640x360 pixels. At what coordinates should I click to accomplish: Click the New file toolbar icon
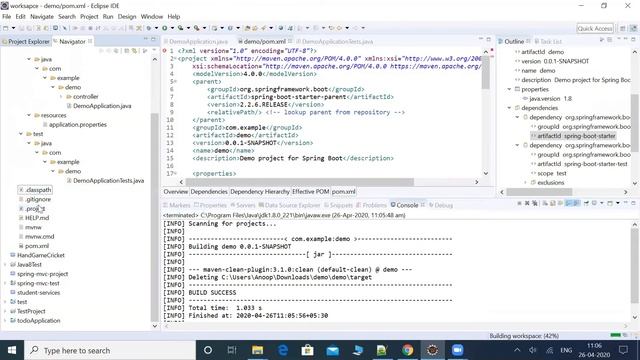click(x=6, y=28)
